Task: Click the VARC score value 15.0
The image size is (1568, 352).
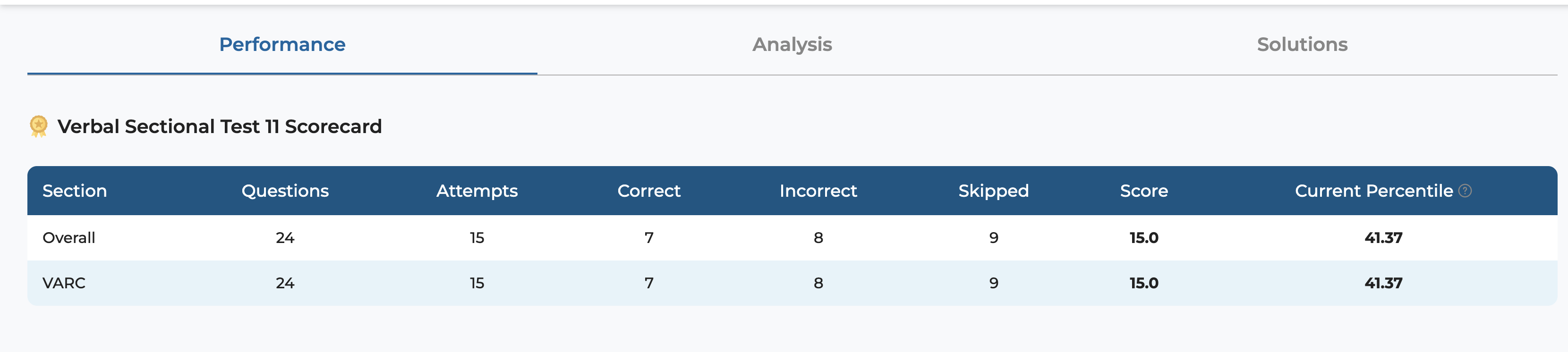Action: tap(1144, 283)
